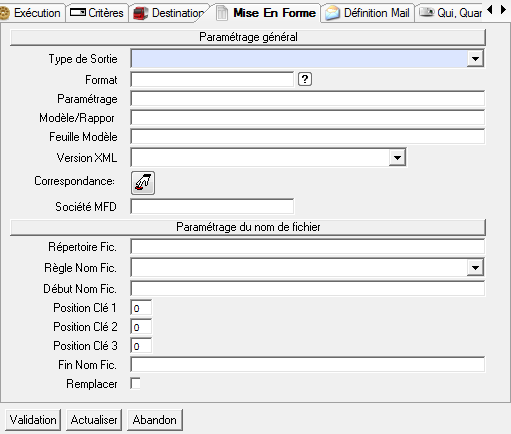The image size is (511, 434).
Task: Click the Définition Mail envelope icon
Action: click(332, 13)
